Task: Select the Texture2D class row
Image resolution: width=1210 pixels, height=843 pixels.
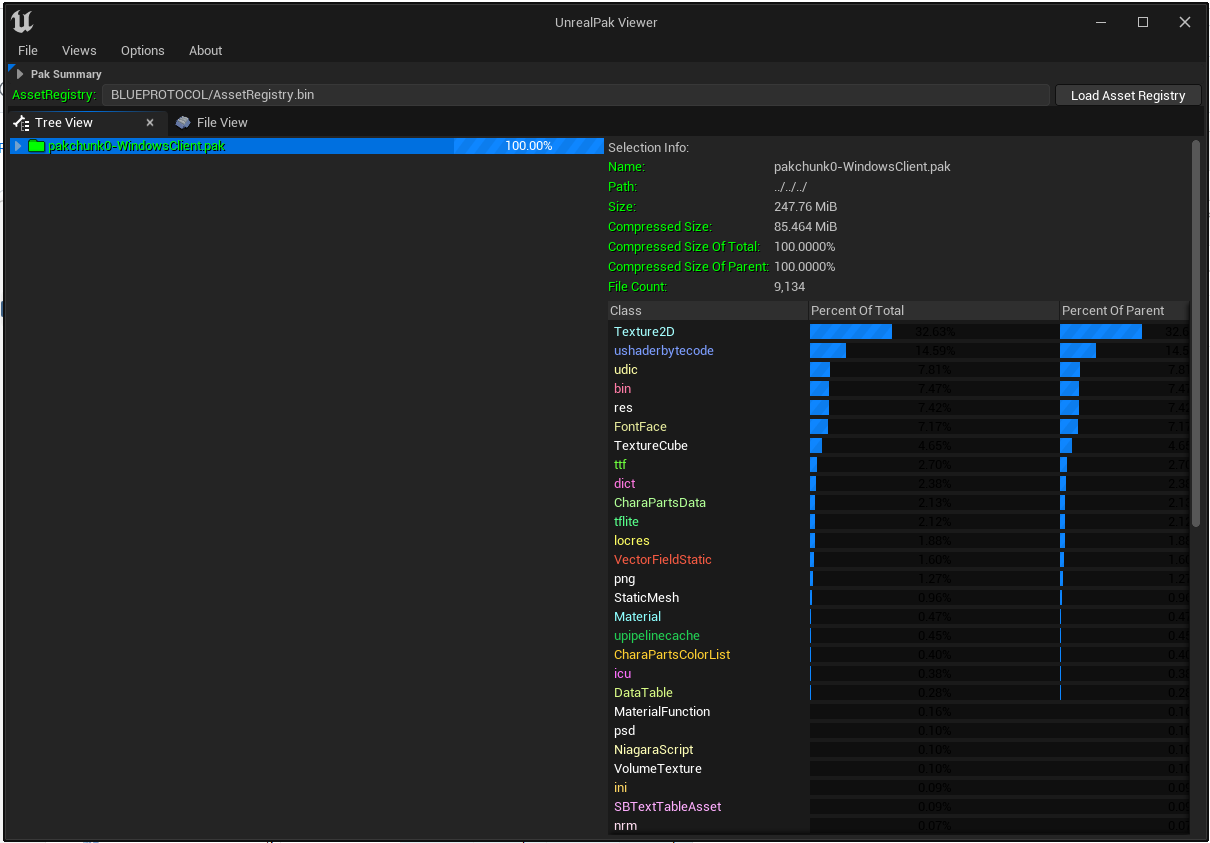Action: (643, 331)
